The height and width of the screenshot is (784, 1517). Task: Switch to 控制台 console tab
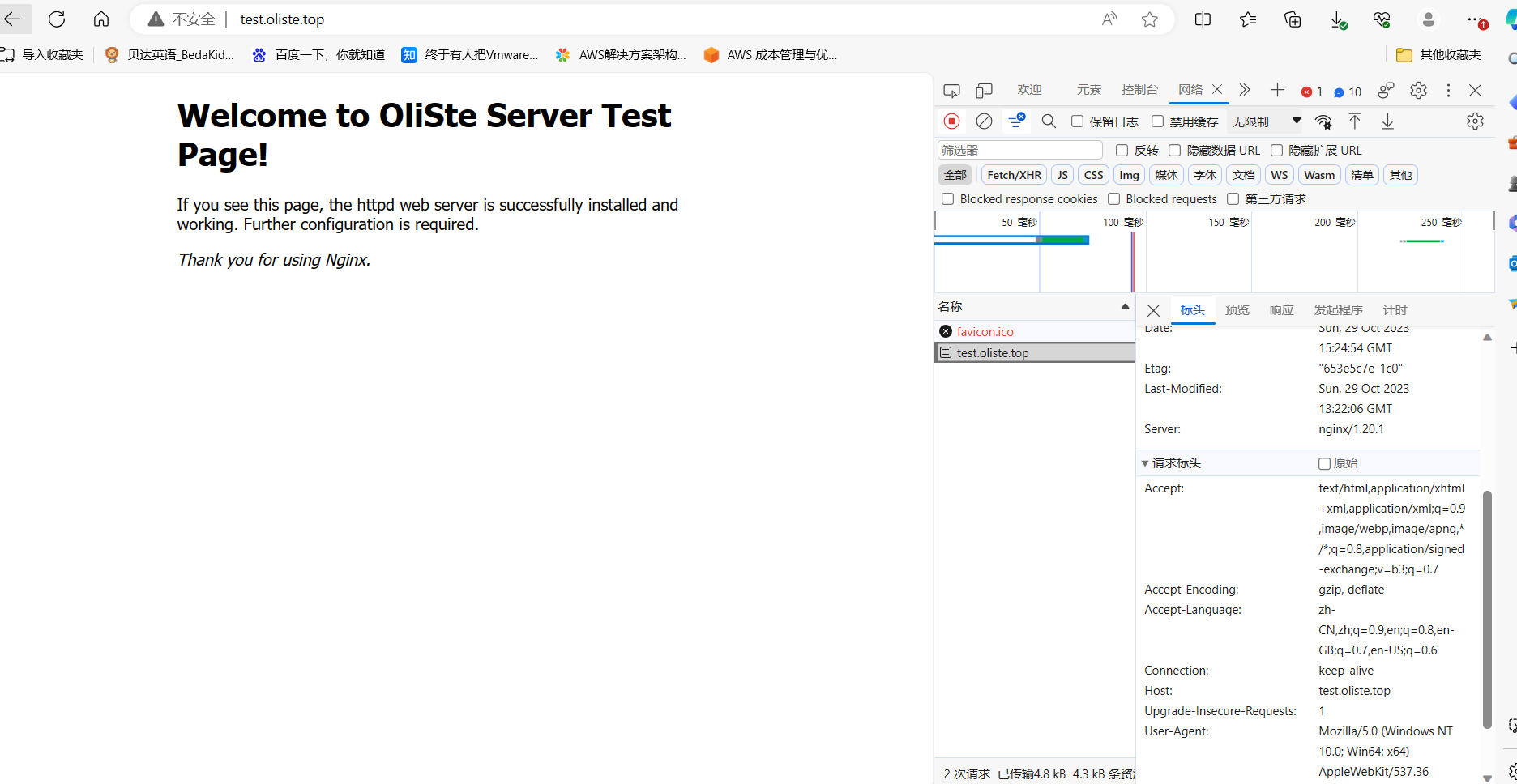(x=1139, y=90)
